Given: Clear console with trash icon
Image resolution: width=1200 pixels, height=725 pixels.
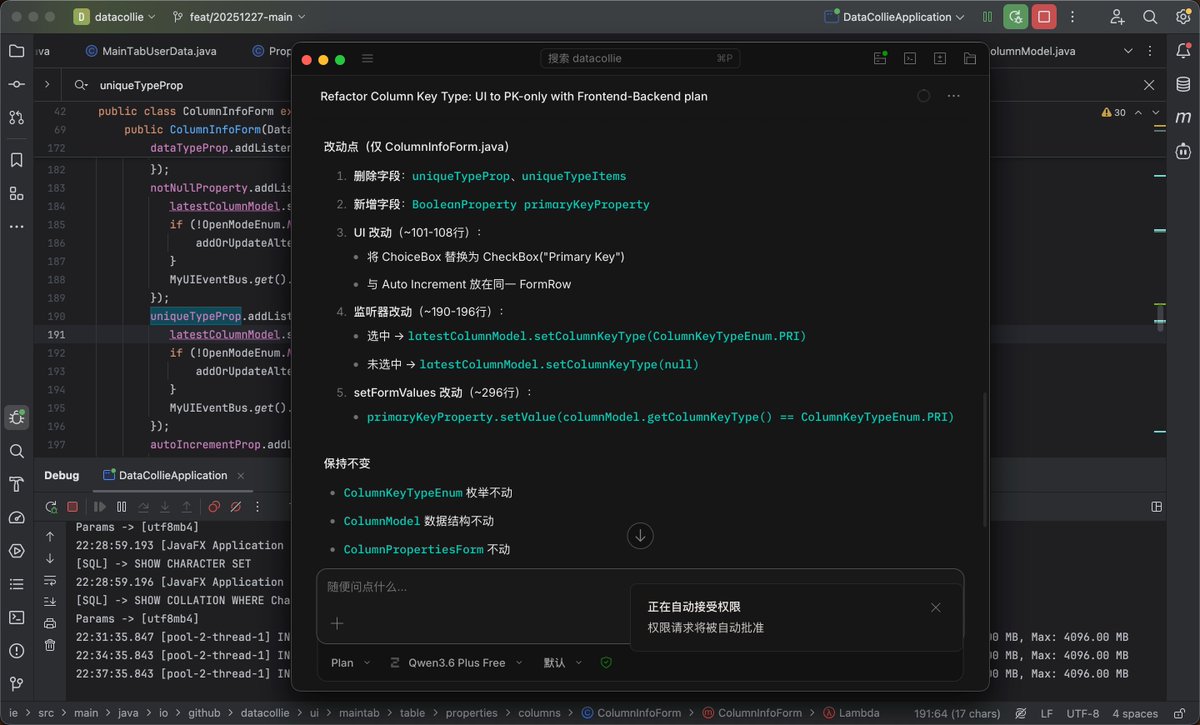Looking at the screenshot, I should [50, 645].
